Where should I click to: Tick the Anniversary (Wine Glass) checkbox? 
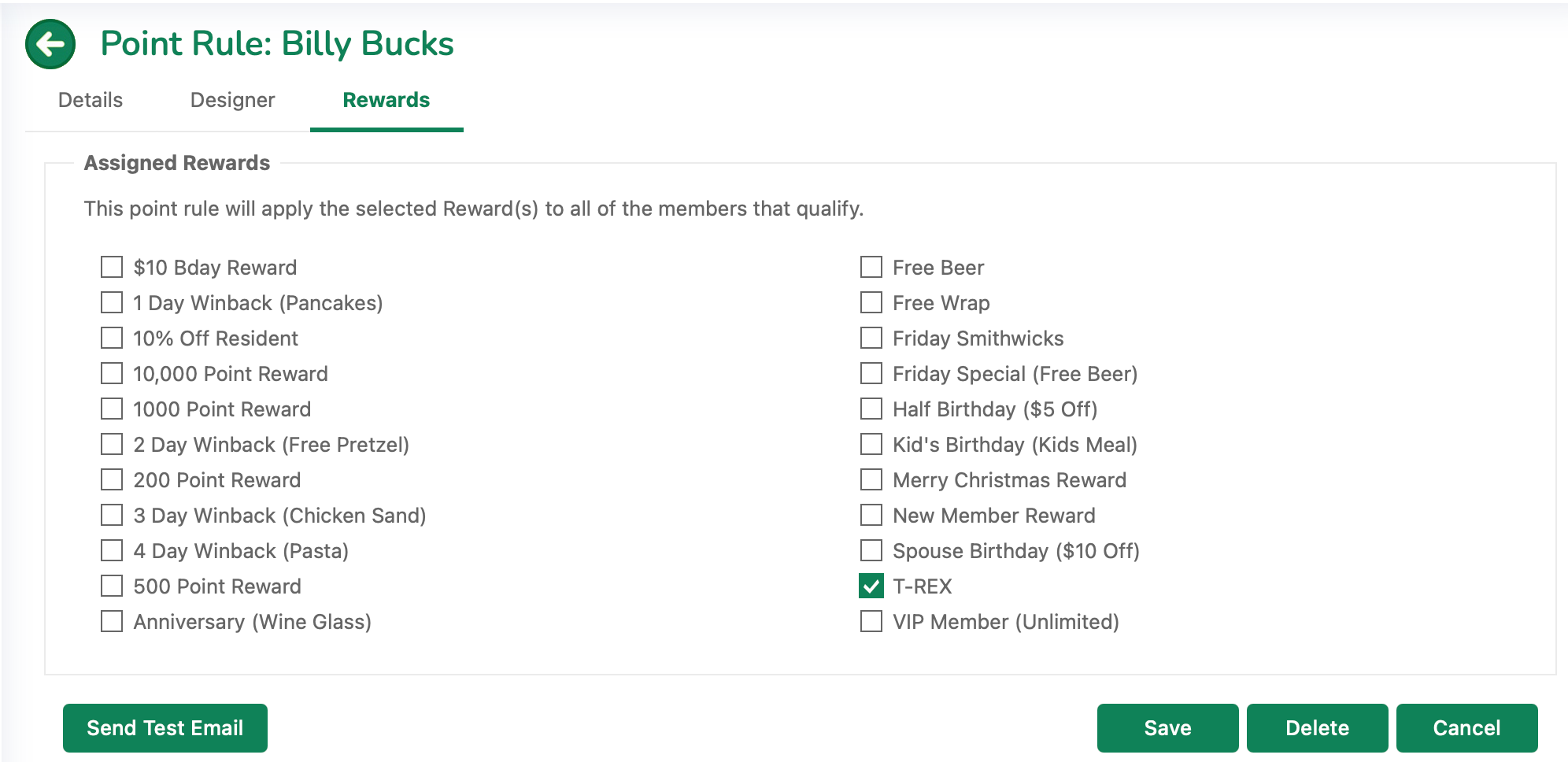tap(112, 621)
